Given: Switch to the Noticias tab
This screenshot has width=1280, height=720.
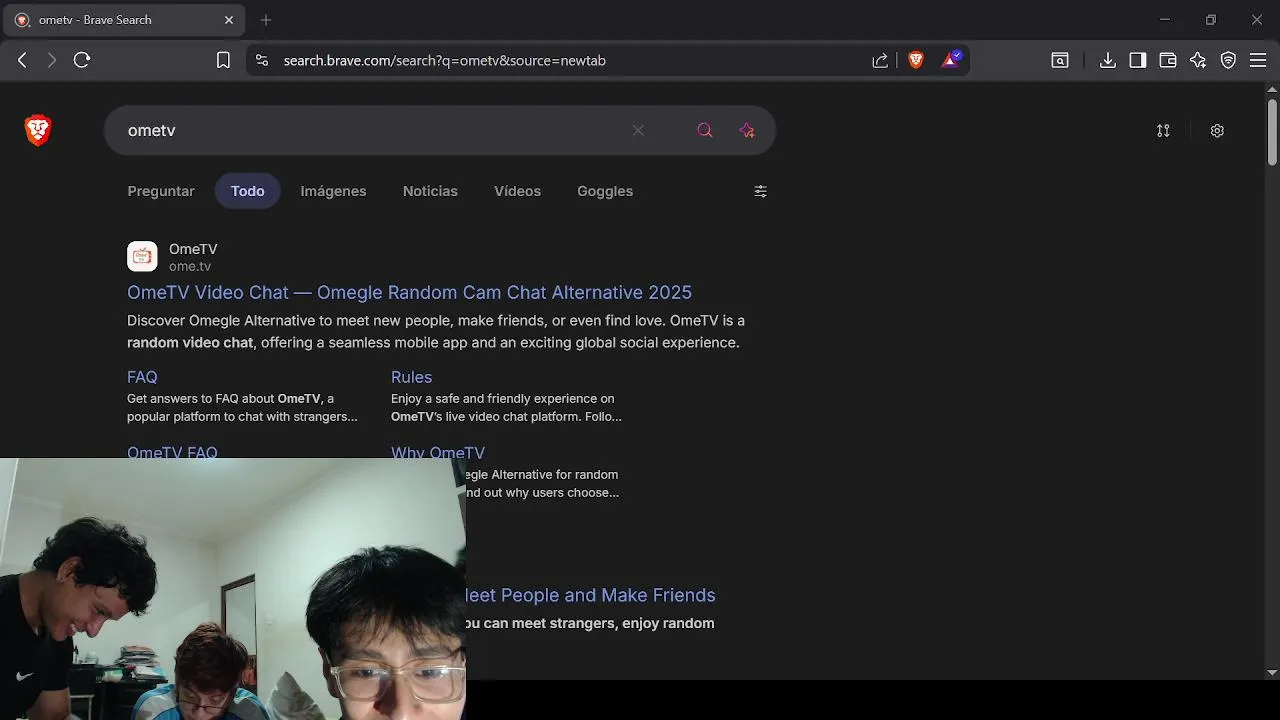Looking at the screenshot, I should pyautogui.click(x=430, y=191).
